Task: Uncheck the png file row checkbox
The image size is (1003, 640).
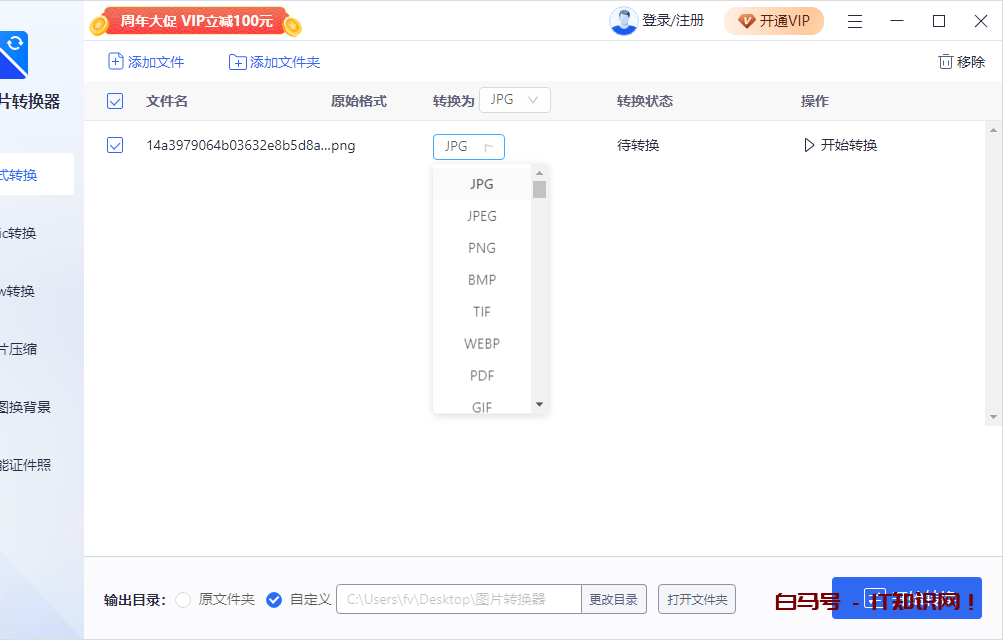Action: pyautogui.click(x=115, y=146)
